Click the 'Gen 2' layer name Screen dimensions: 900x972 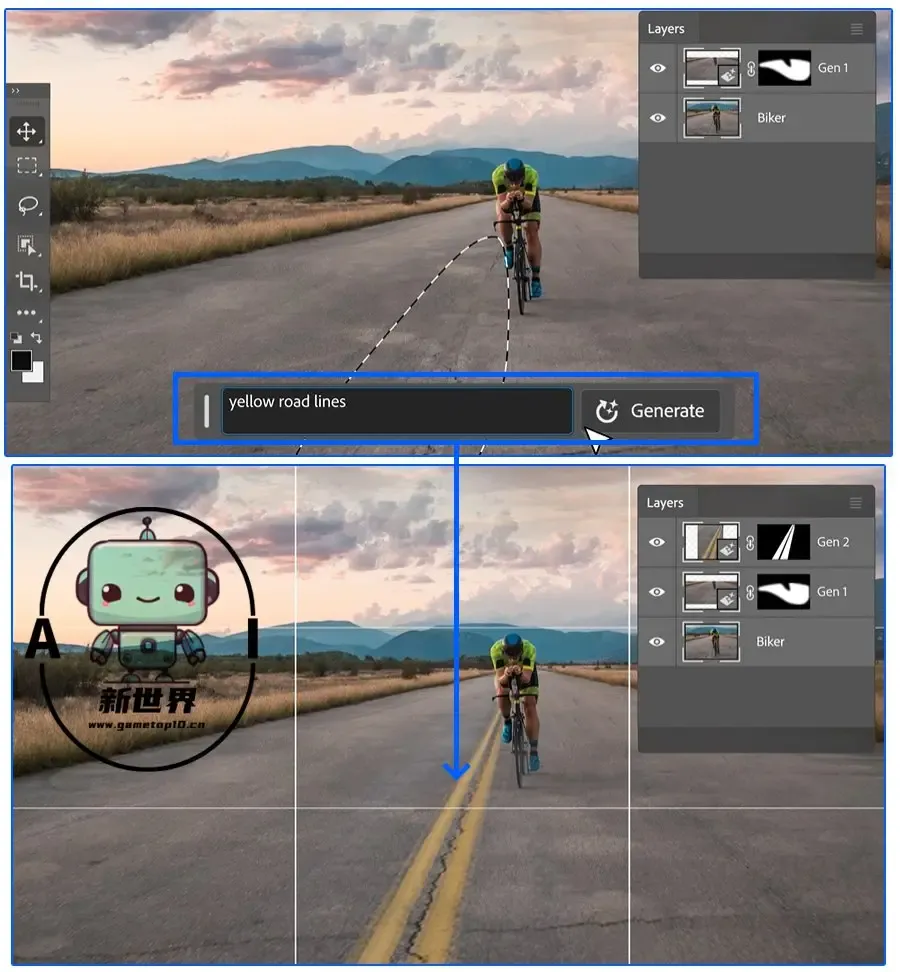(x=832, y=542)
